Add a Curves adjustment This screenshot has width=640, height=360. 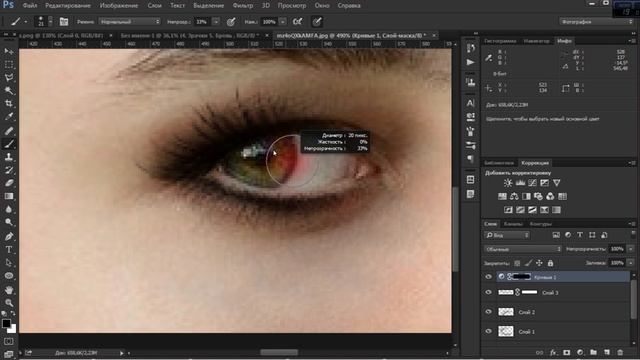tap(532, 183)
